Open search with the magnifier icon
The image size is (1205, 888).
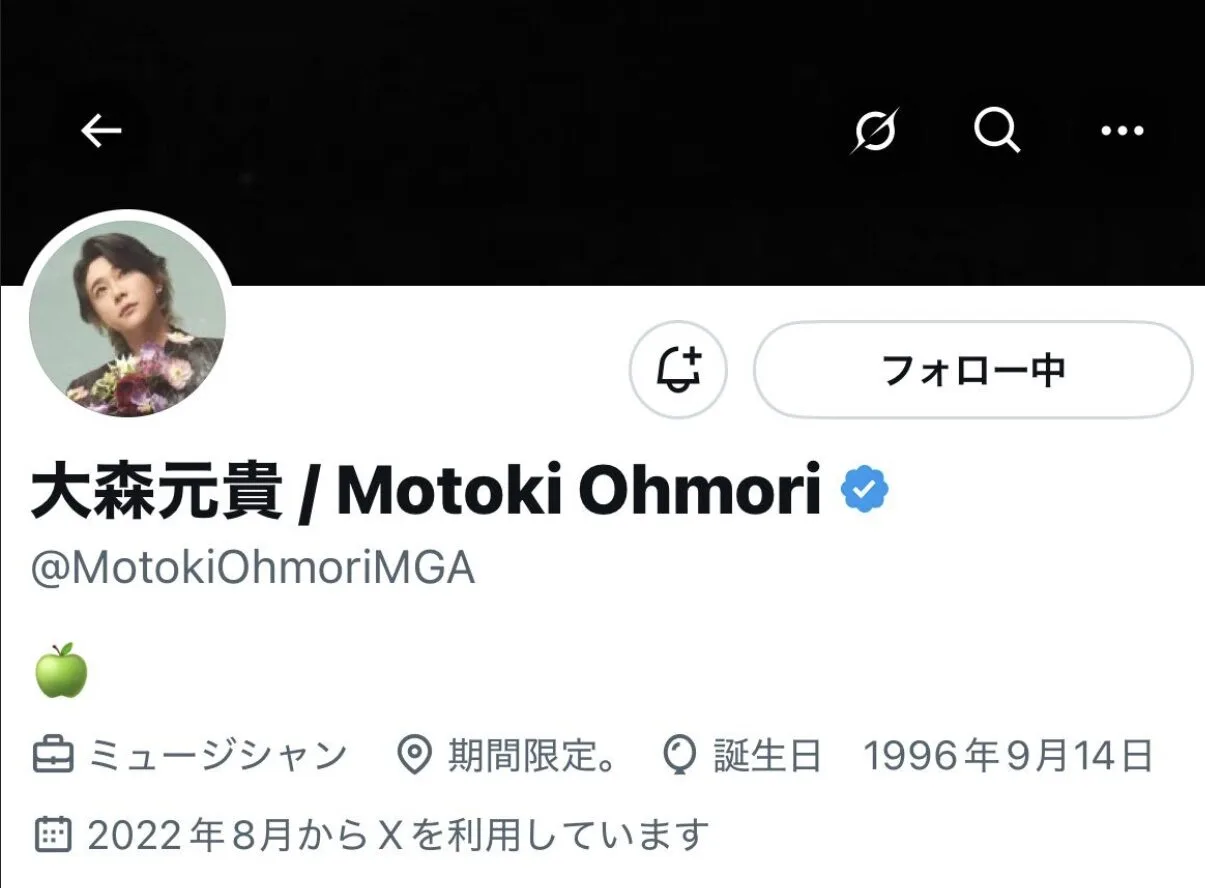pyautogui.click(x=997, y=129)
